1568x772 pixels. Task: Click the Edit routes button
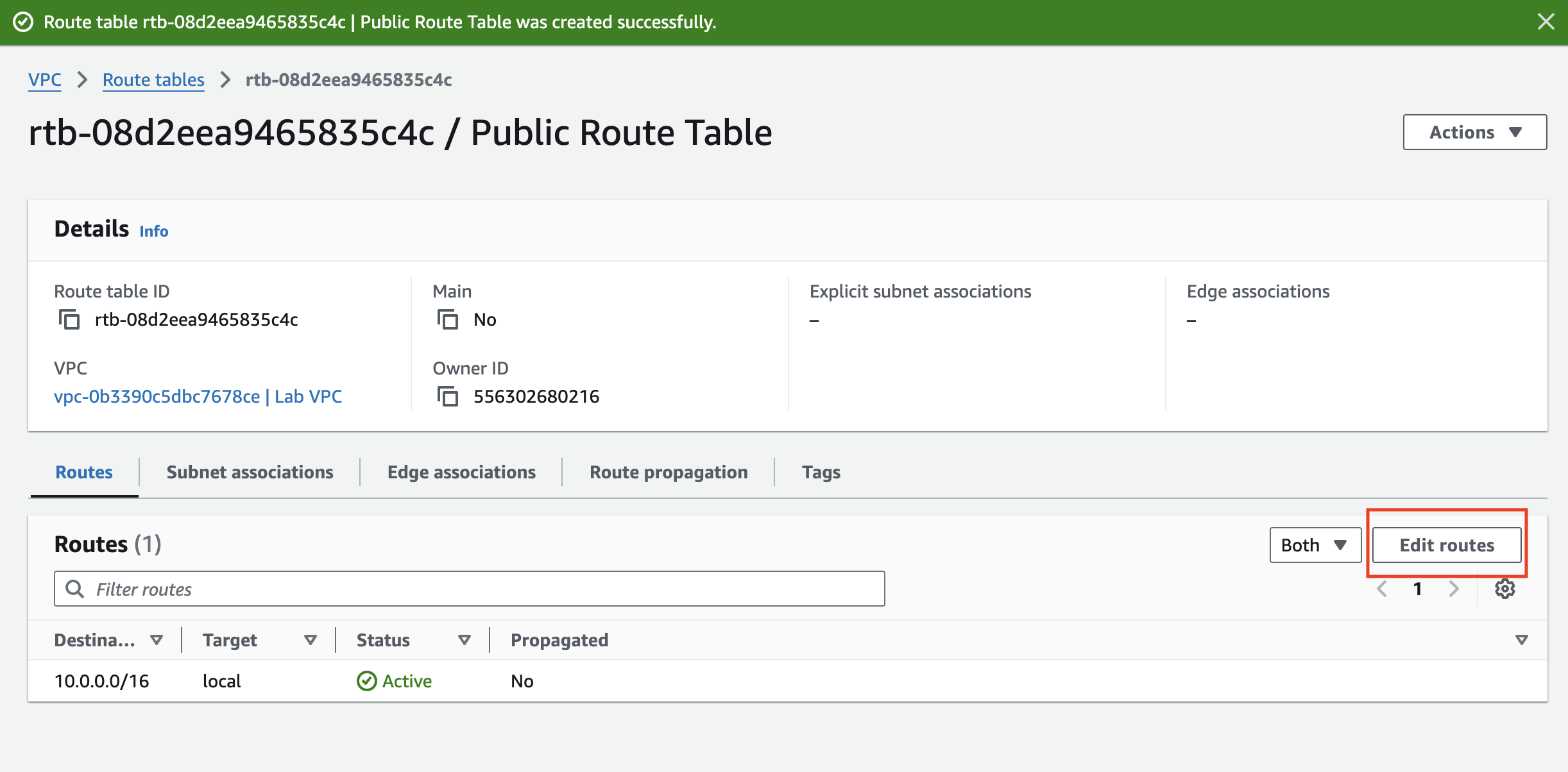(1447, 545)
